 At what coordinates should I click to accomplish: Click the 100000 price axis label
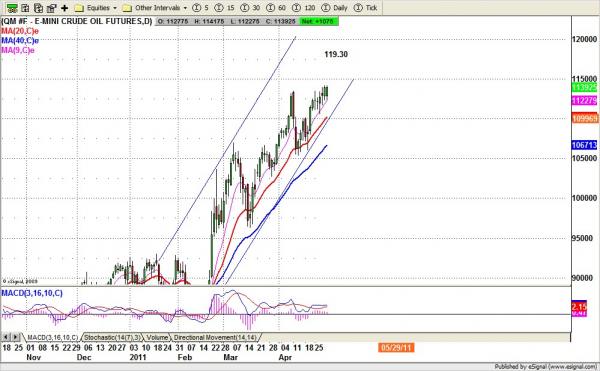point(584,198)
